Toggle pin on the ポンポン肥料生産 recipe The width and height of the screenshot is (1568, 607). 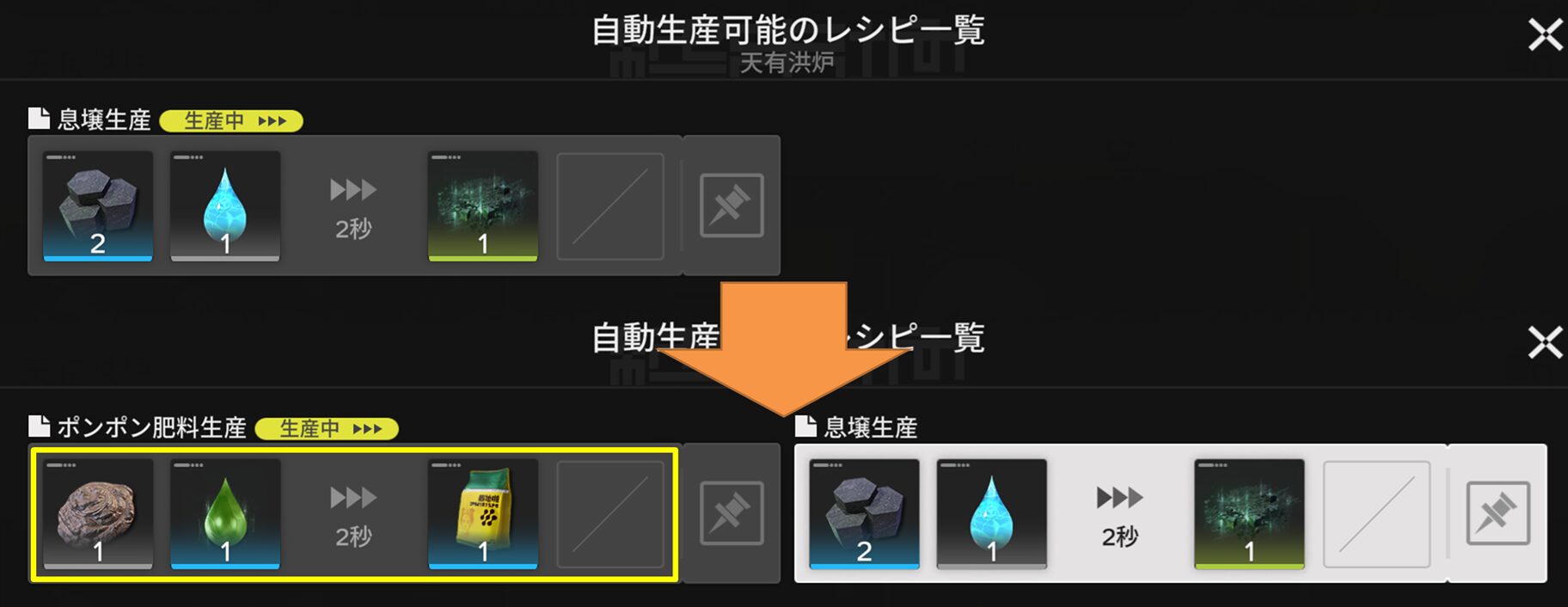click(x=732, y=513)
